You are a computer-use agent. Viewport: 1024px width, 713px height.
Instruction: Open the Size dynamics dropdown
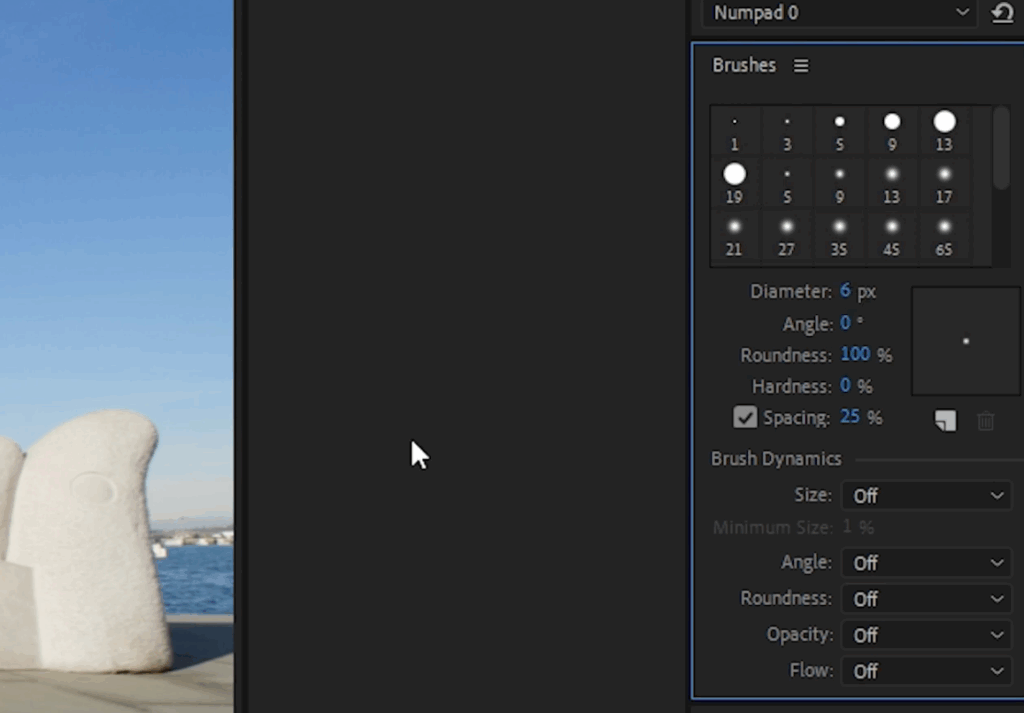pos(926,496)
